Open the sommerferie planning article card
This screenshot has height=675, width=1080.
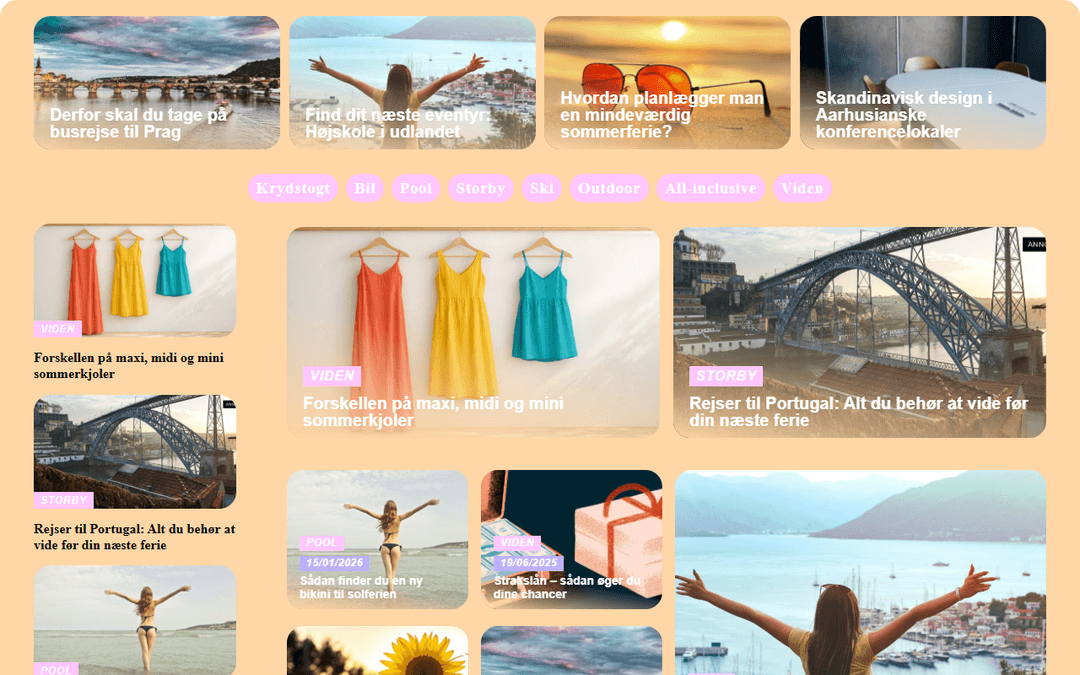pyautogui.click(x=667, y=83)
